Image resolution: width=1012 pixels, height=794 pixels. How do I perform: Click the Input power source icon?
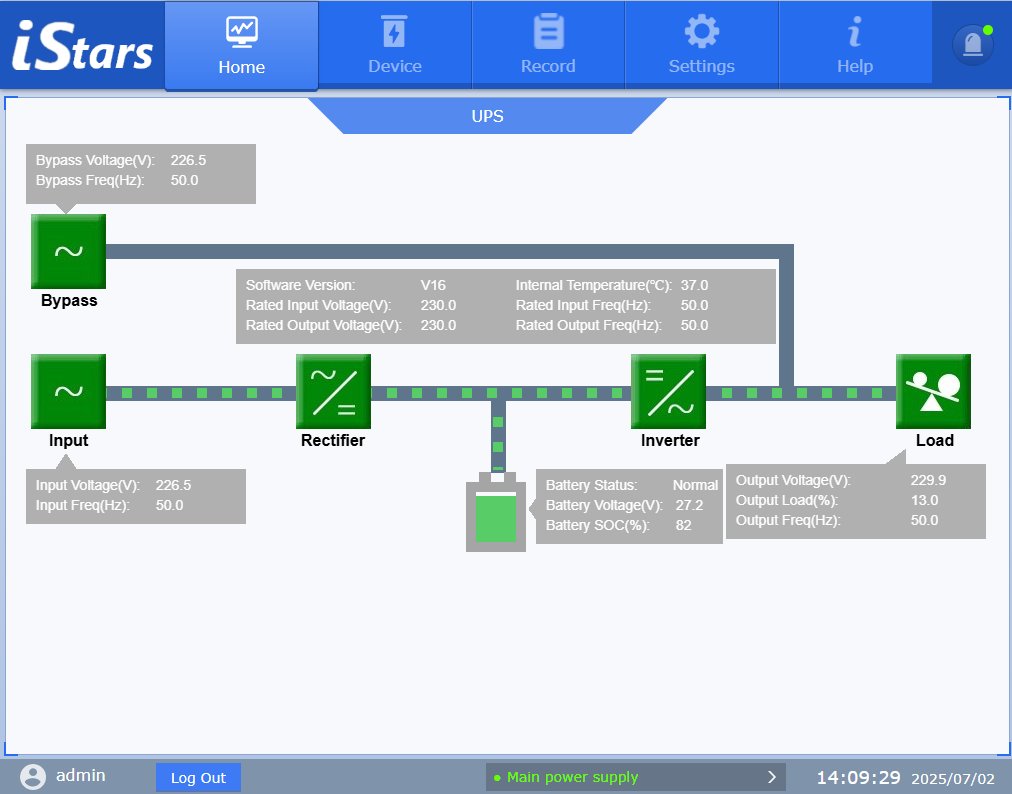click(x=68, y=391)
